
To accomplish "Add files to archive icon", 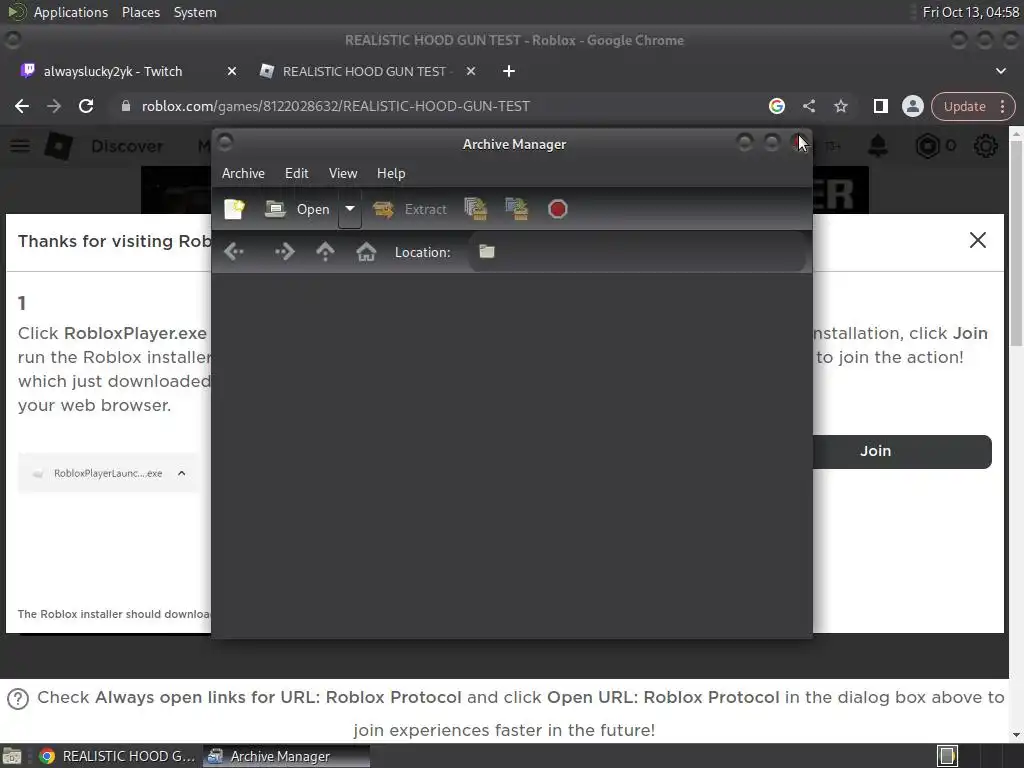I will [x=476, y=209].
